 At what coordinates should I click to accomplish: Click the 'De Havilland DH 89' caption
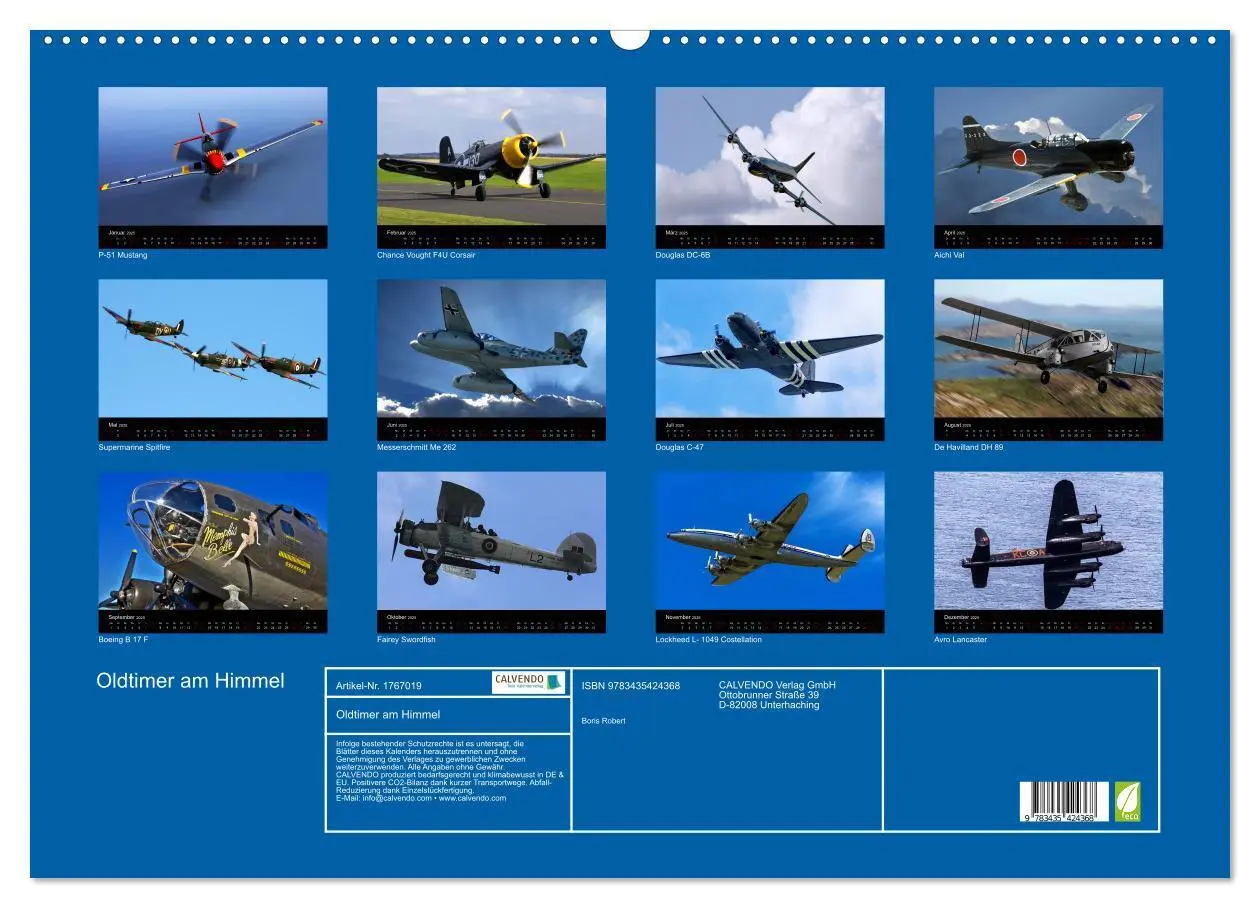tap(969, 447)
